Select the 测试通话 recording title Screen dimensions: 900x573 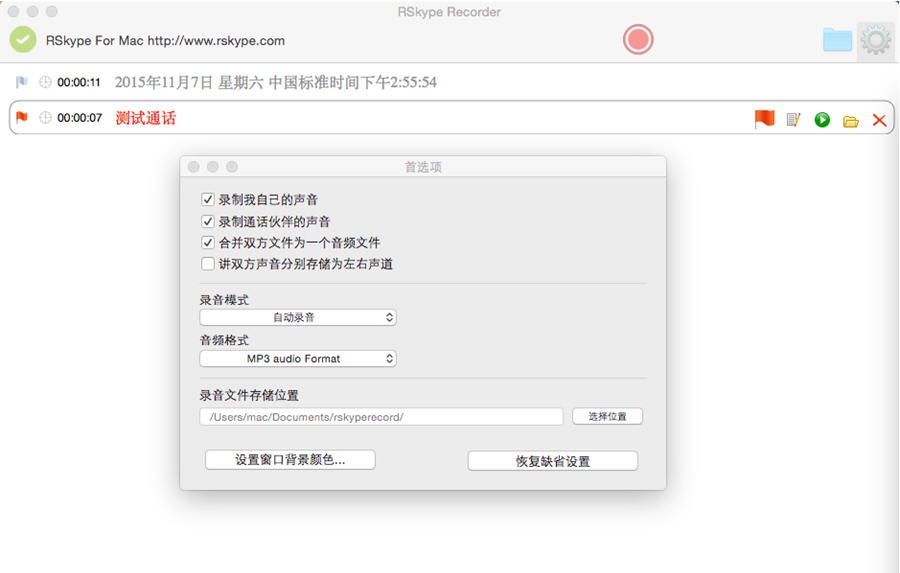(x=145, y=118)
